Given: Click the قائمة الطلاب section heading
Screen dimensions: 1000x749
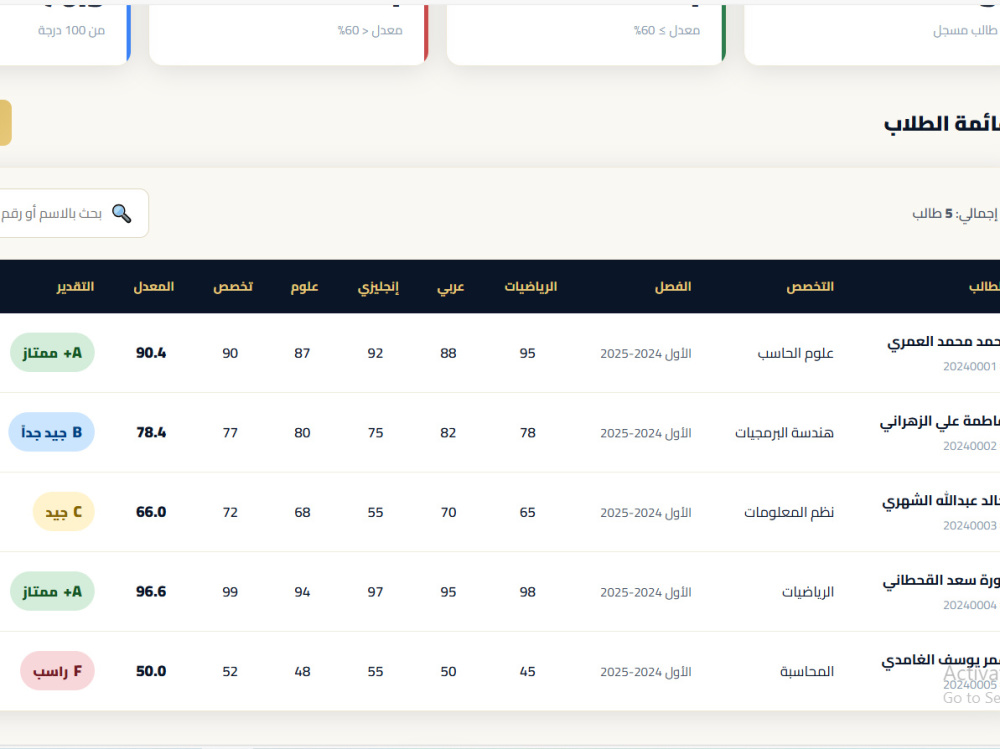Looking at the screenshot, I should click(x=941, y=123).
